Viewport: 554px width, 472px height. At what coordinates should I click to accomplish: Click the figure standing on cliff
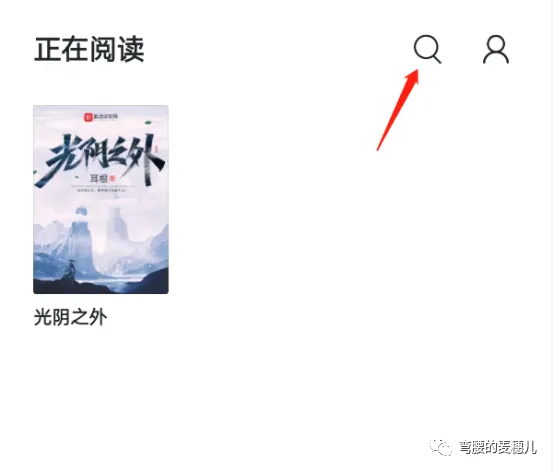tap(71, 270)
